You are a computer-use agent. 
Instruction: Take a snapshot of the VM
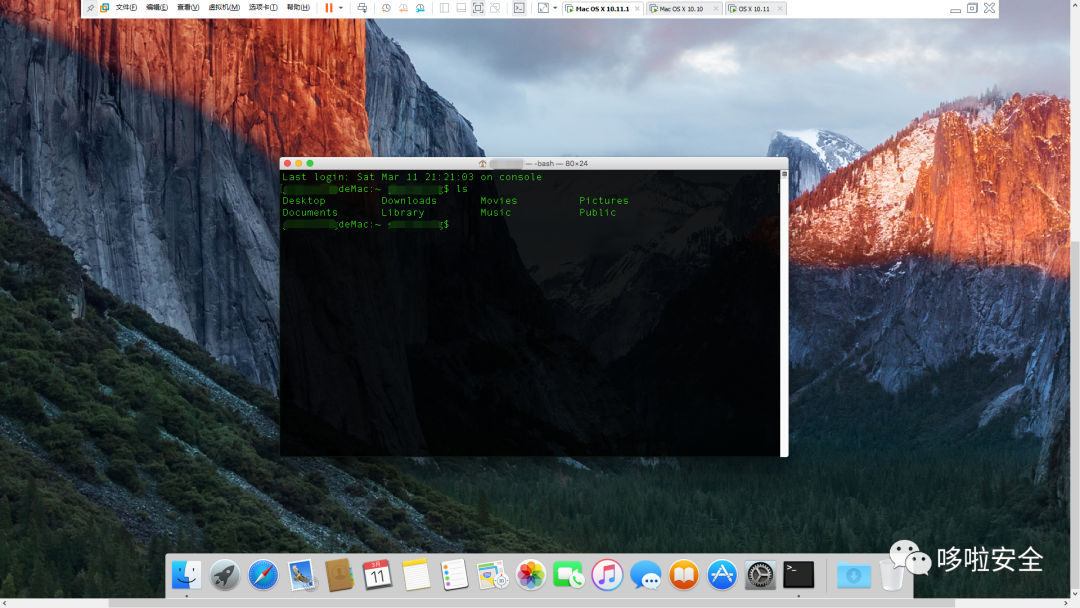point(386,8)
